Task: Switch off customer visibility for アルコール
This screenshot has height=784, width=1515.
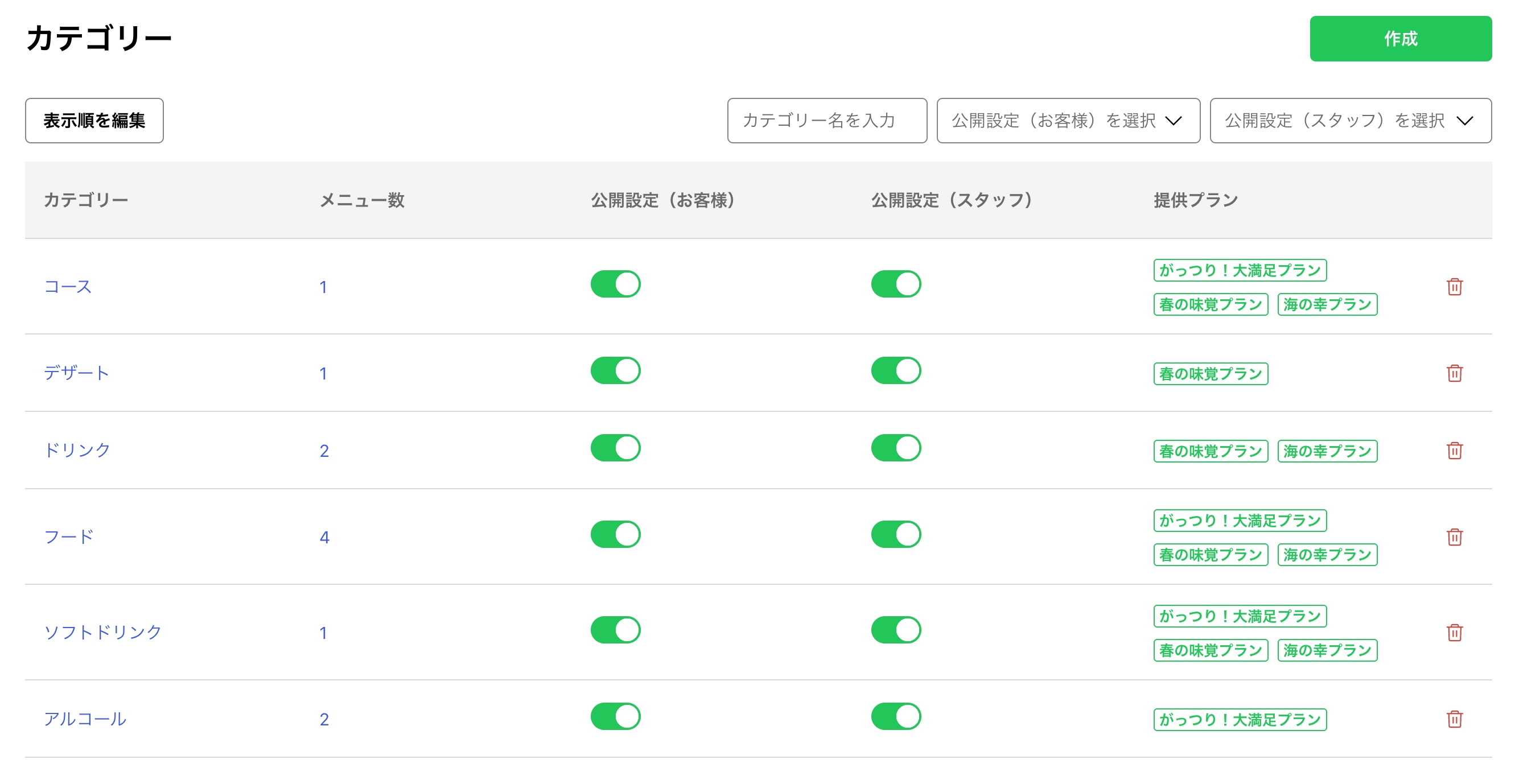Action: (x=615, y=716)
